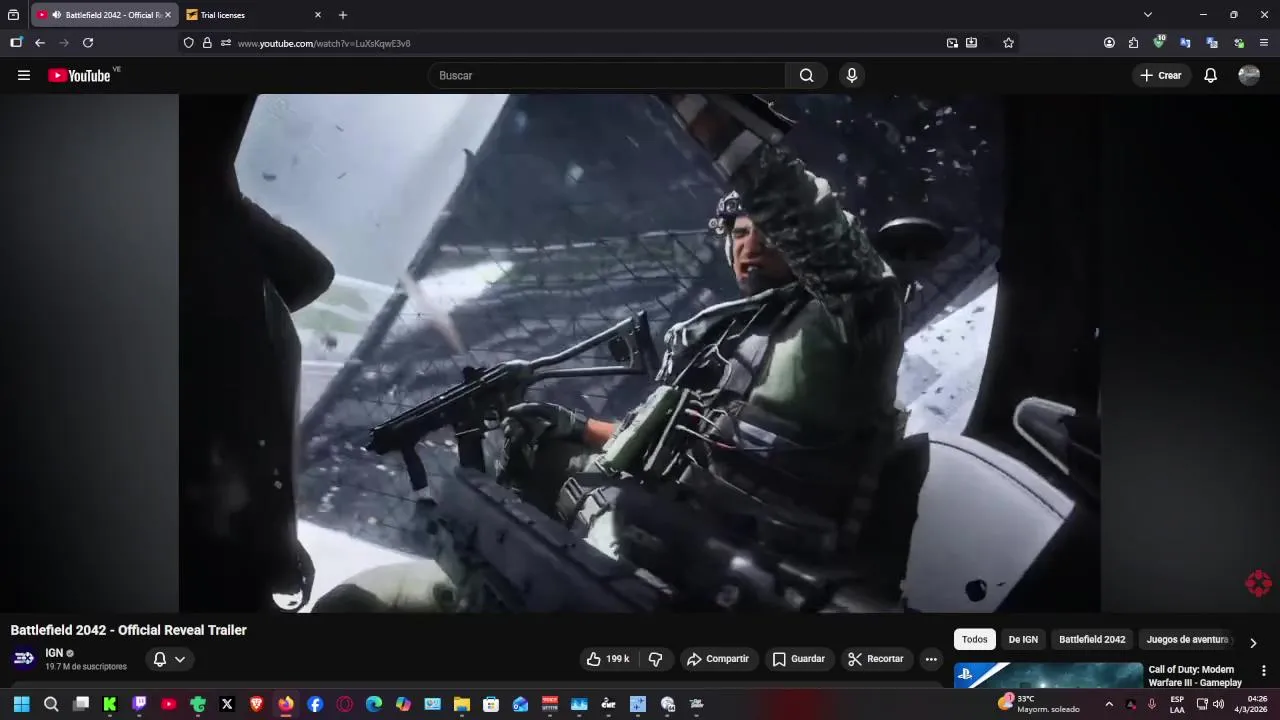Open the IGN channel name link
The width and height of the screenshot is (1280, 720).
click(x=54, y=653)
